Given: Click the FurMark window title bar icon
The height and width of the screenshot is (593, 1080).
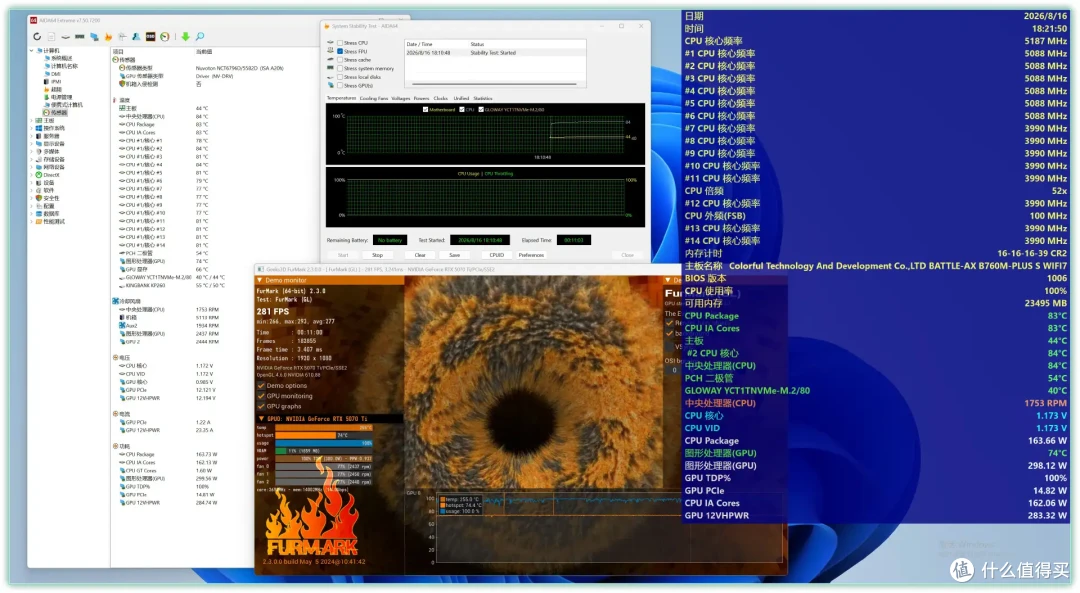Looking at the screenshot, I should click(260, 269).
